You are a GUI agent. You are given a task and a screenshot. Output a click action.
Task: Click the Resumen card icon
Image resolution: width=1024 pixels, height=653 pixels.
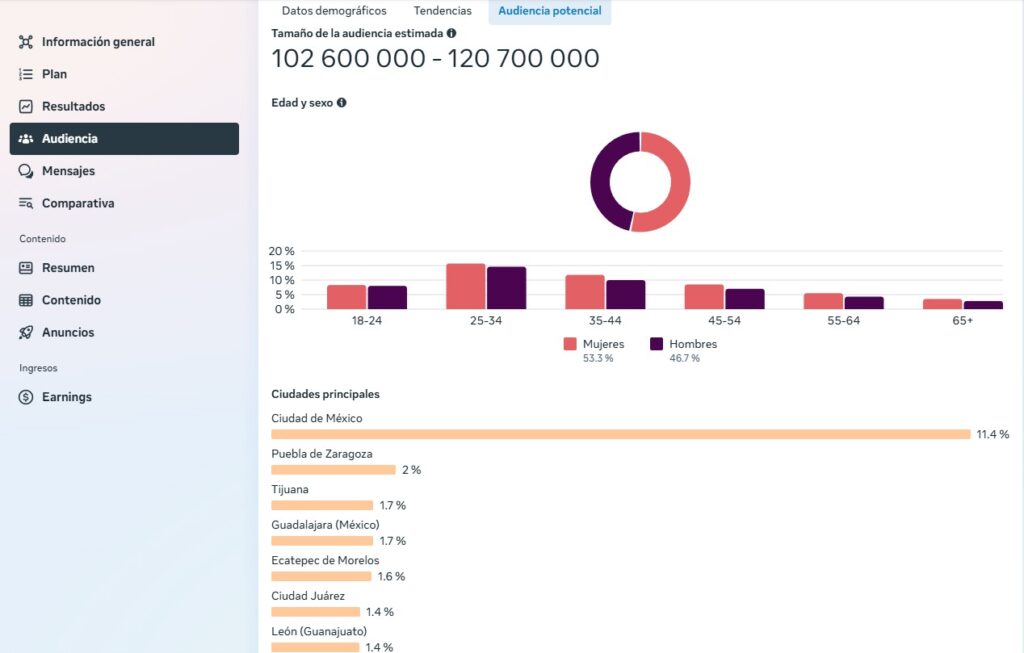[26, 268]
